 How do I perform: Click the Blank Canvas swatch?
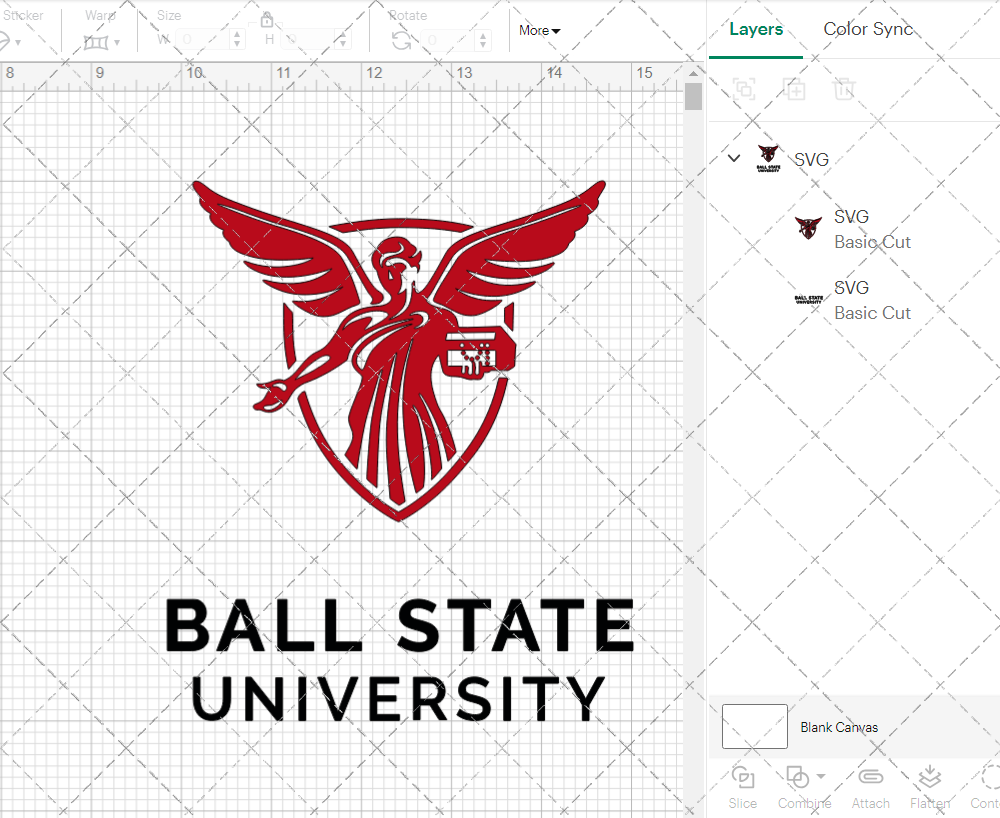pos(754,726)
